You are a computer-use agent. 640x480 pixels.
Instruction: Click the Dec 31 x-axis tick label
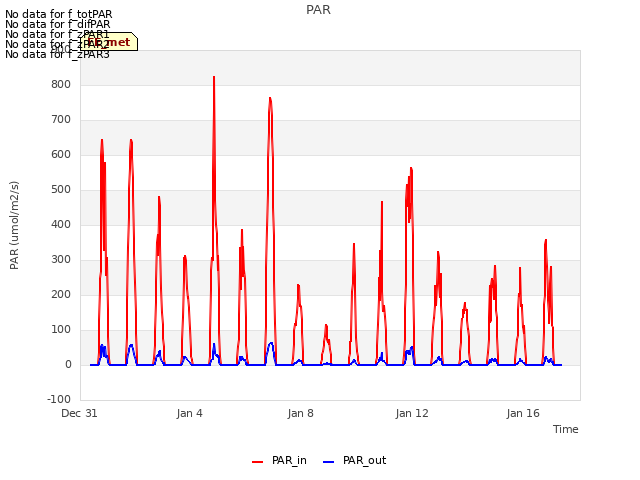pyautogui.click(x=79, y=413)
